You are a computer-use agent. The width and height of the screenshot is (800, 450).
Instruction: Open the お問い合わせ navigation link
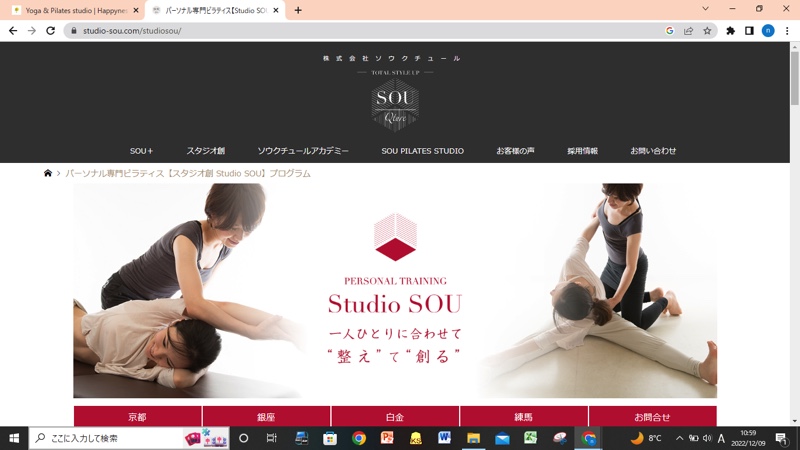pos(653,151)
